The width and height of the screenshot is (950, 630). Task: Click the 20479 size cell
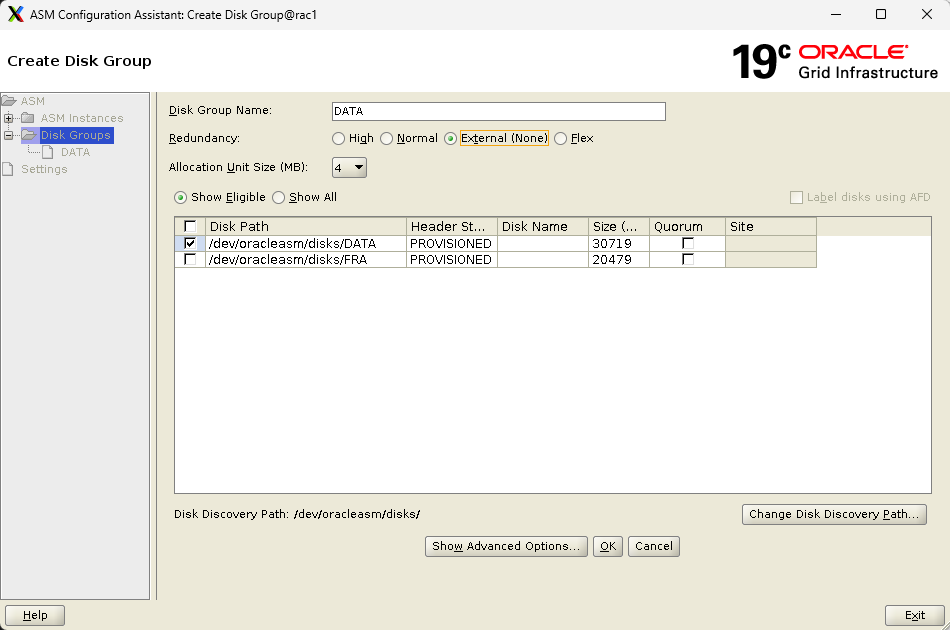point(619,260)
